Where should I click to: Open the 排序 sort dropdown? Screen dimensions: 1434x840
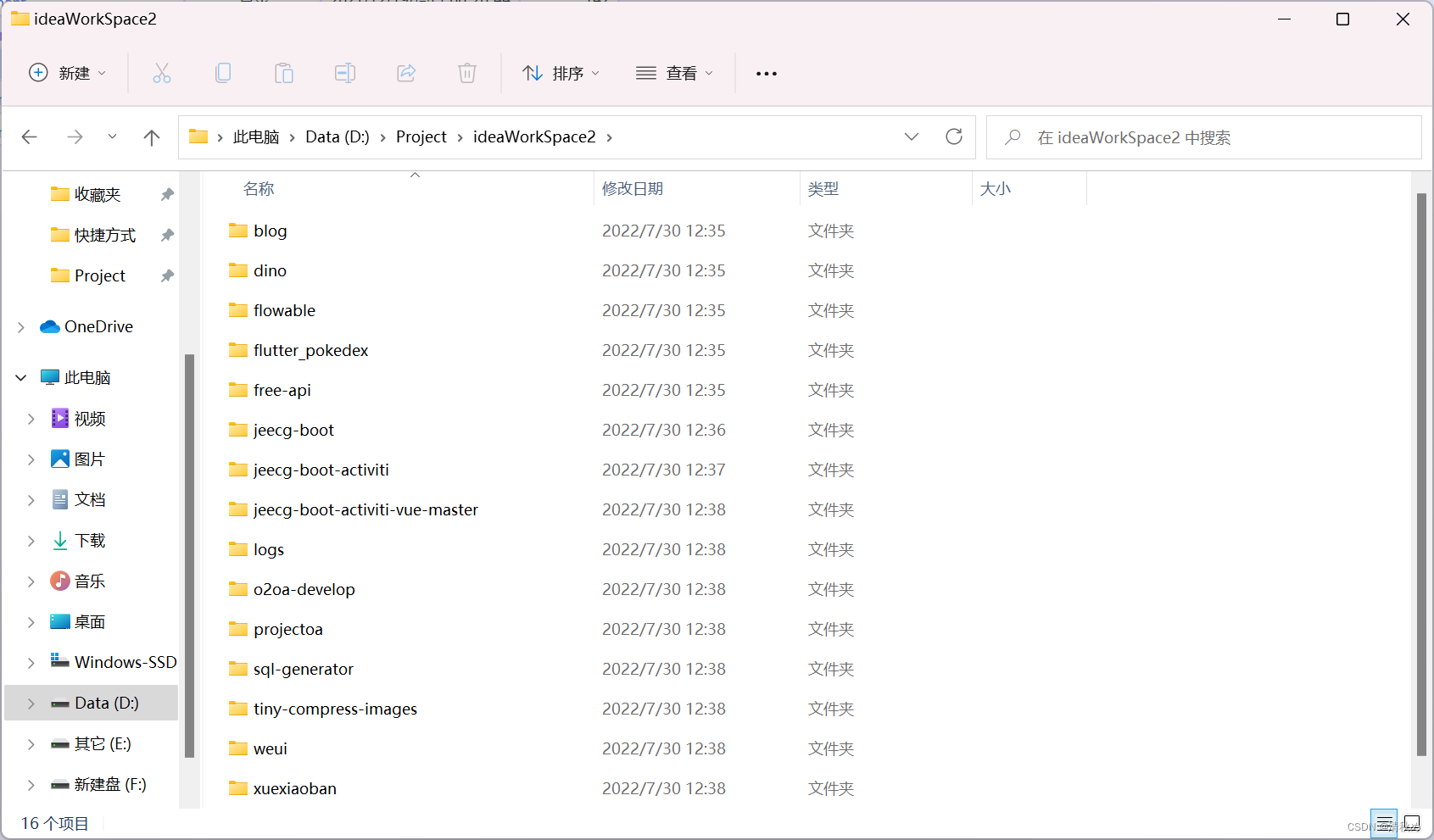tap(561, 73)
